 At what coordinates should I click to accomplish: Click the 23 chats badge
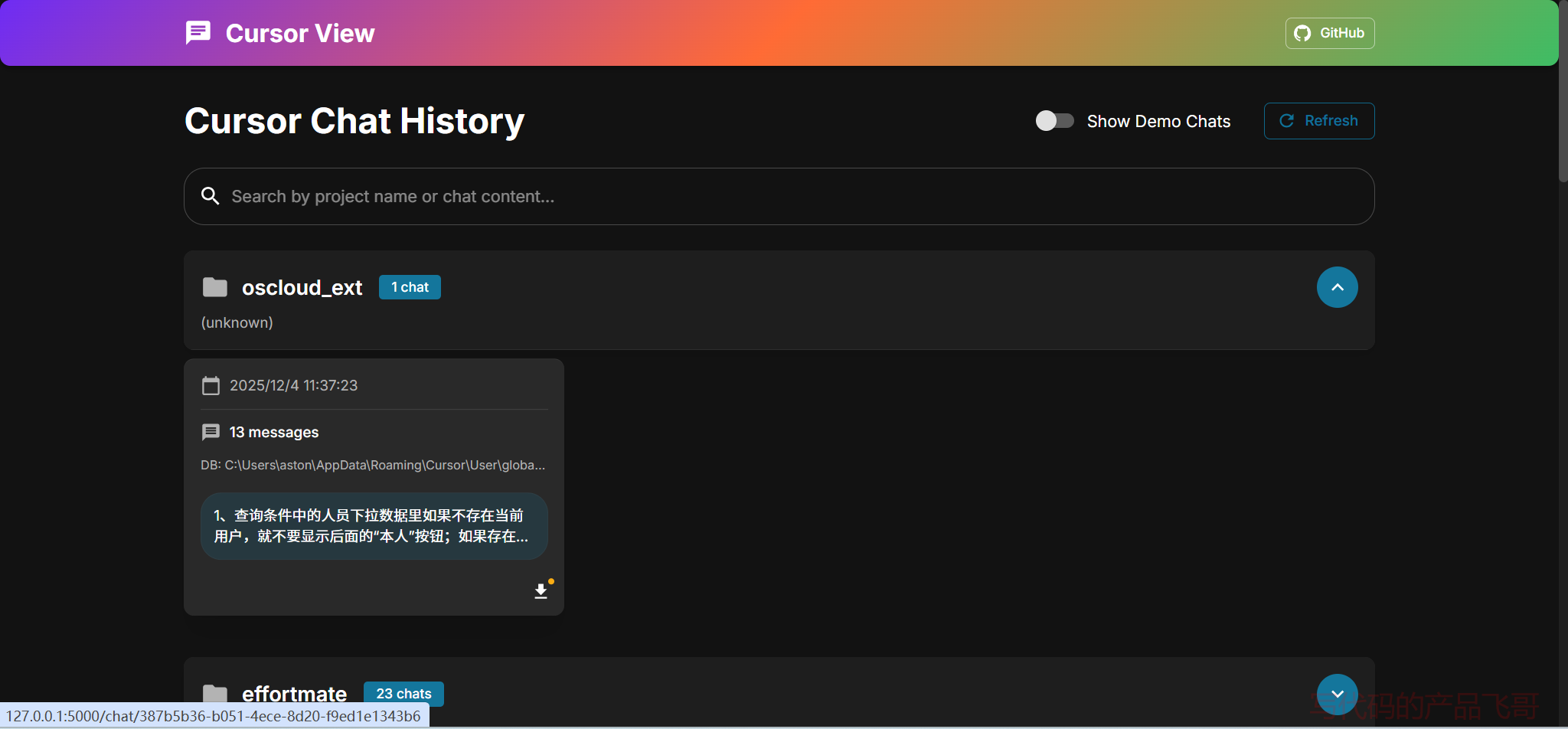coord(403,694)
